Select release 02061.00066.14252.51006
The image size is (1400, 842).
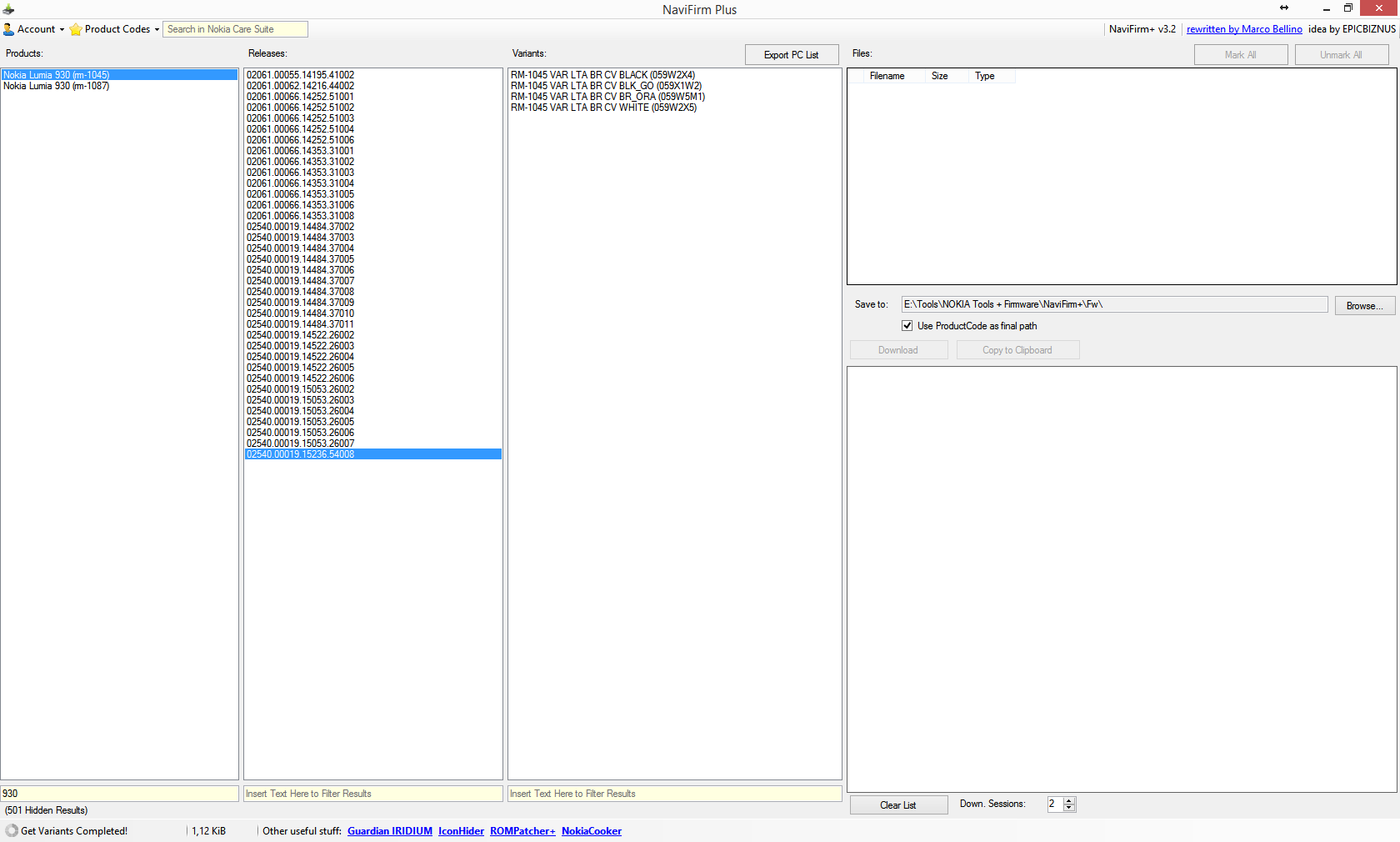[x=372, y=140]
